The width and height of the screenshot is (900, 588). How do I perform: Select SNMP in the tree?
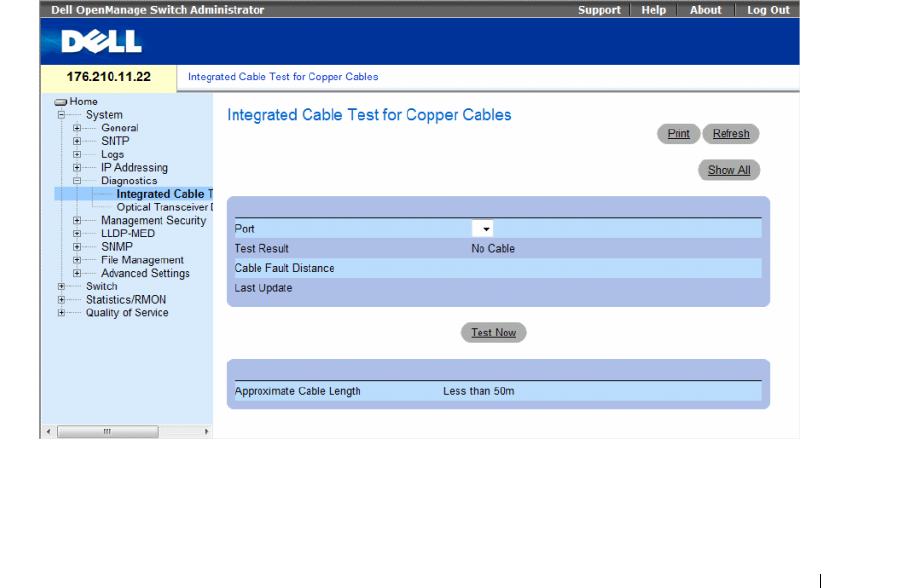pyautogui.click(x=117, y=247)
